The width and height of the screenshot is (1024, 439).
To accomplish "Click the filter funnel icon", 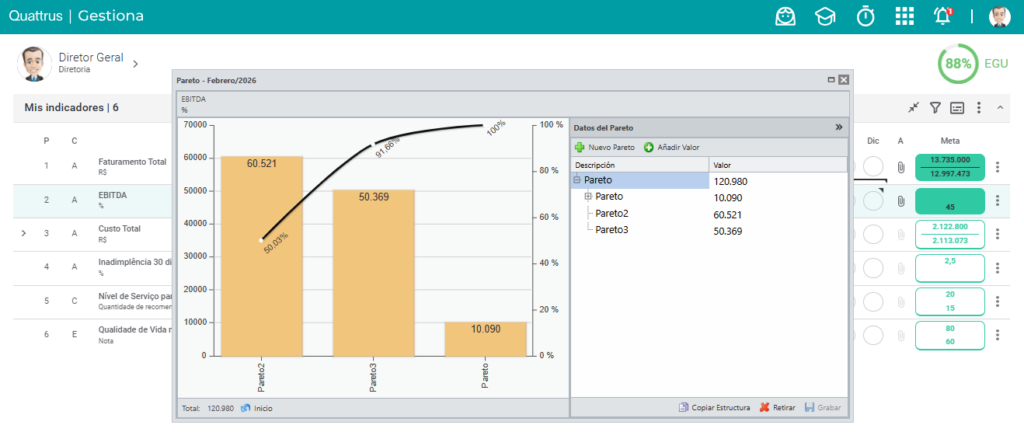I will coord(935,108).
